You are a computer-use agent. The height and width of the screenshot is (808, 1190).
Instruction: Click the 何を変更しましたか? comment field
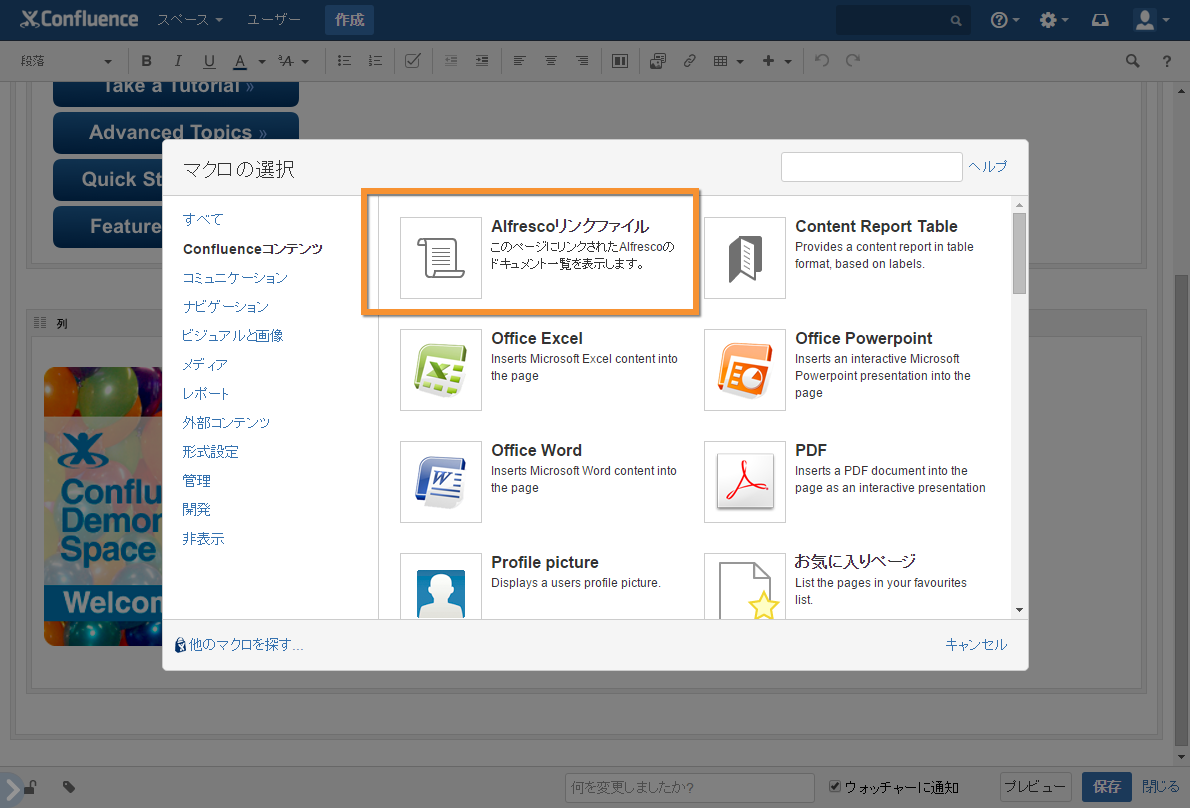point(689,788)
